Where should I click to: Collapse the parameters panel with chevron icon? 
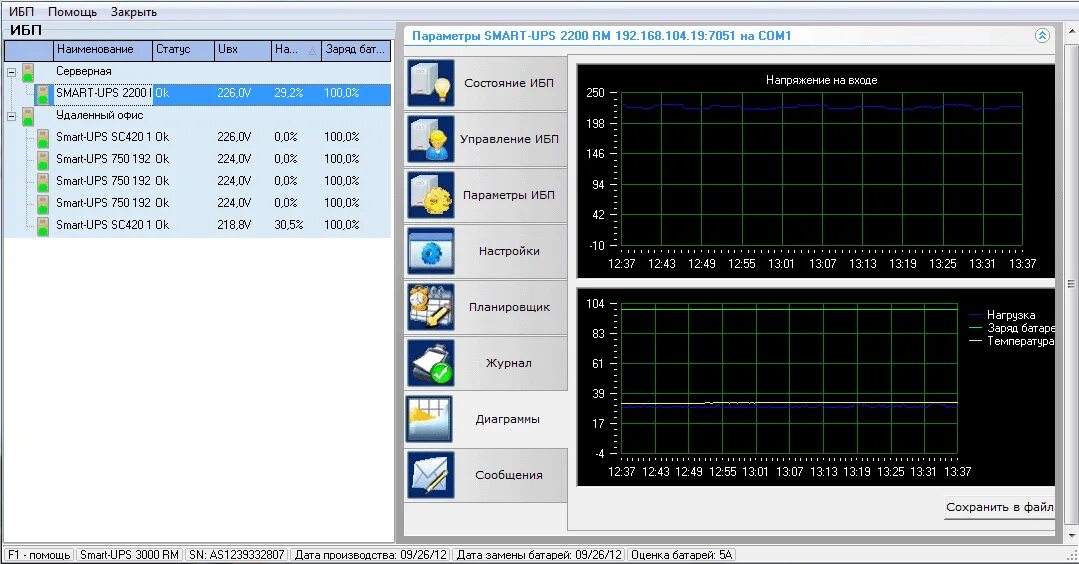click(x=1043, y=36)
